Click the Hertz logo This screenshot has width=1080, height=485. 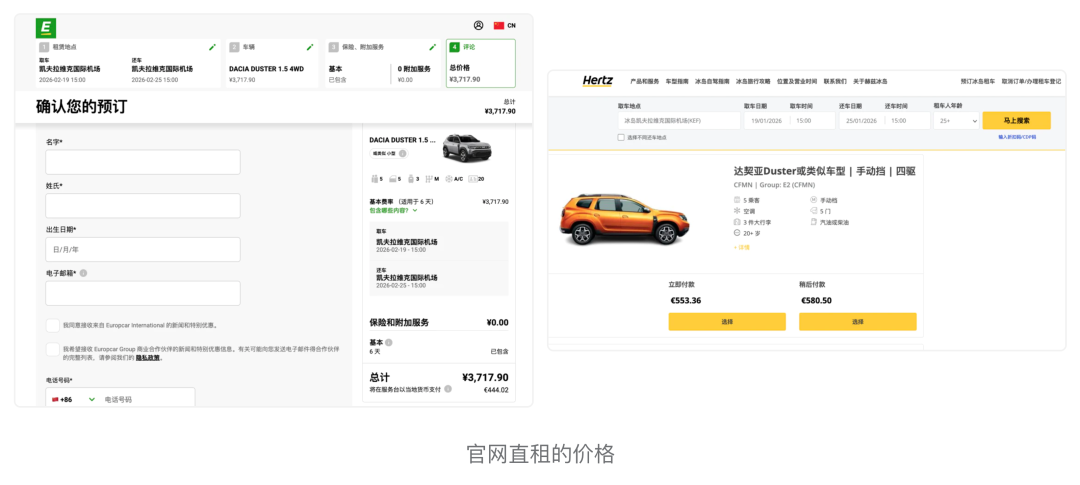pyautogui.click(x=597, y=81)
